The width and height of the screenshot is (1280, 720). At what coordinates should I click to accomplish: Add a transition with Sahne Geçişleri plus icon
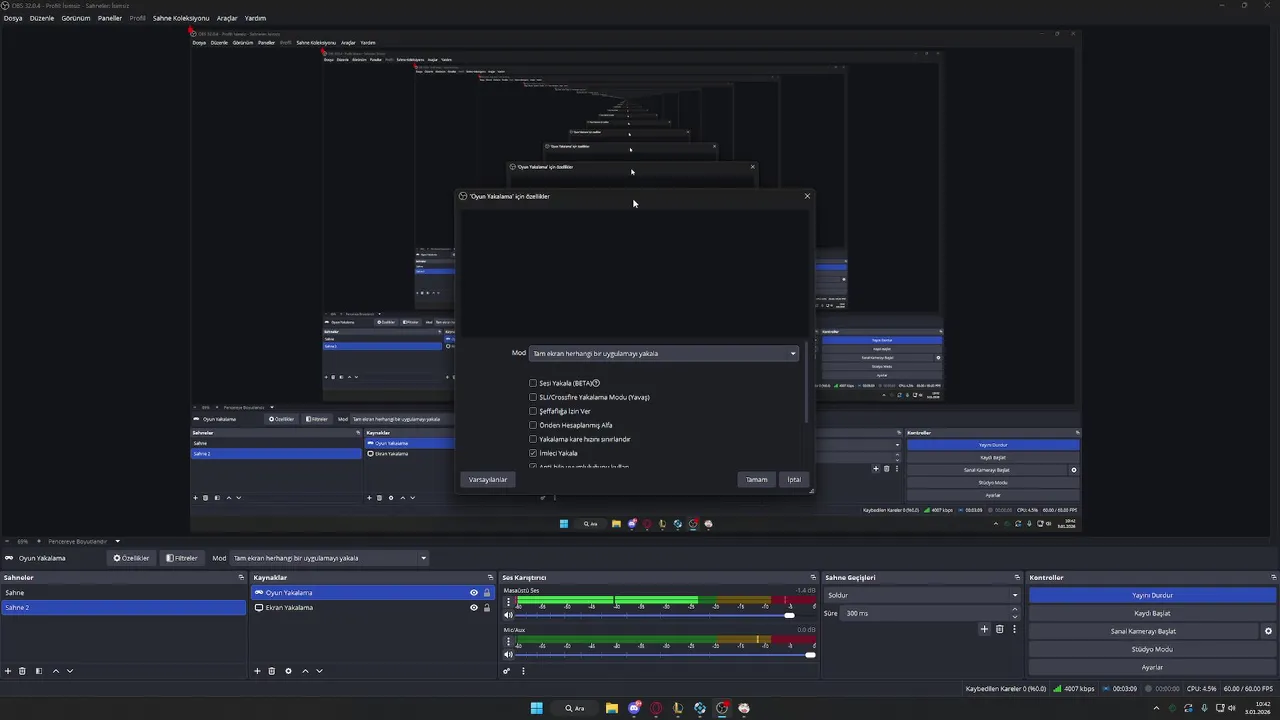pos(984,629)
